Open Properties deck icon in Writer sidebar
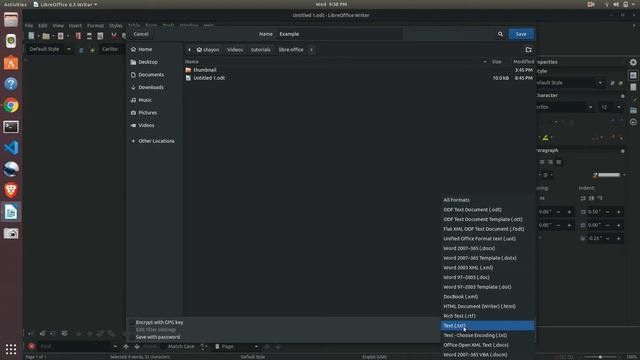This screenshot has width=640, height=360. (x=633, y=76)
